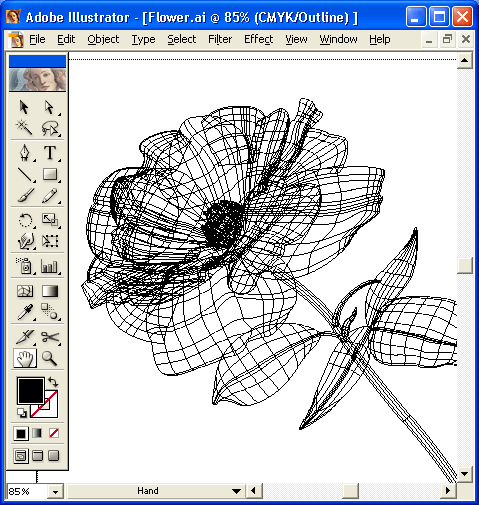Close the Flower.ai document window
479x505 pixels.
[x=466, y=40]
